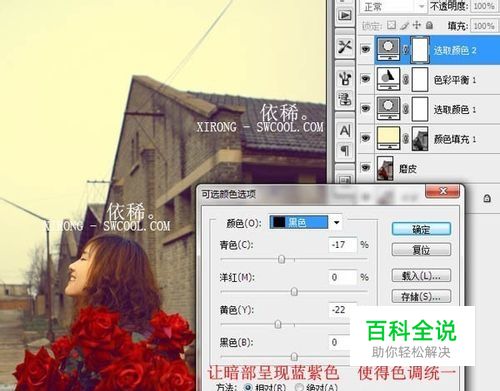Select the 选取颜色 1 layer mask thumbnail
Screen dimensions: 500x391
(x=420, y=109)
